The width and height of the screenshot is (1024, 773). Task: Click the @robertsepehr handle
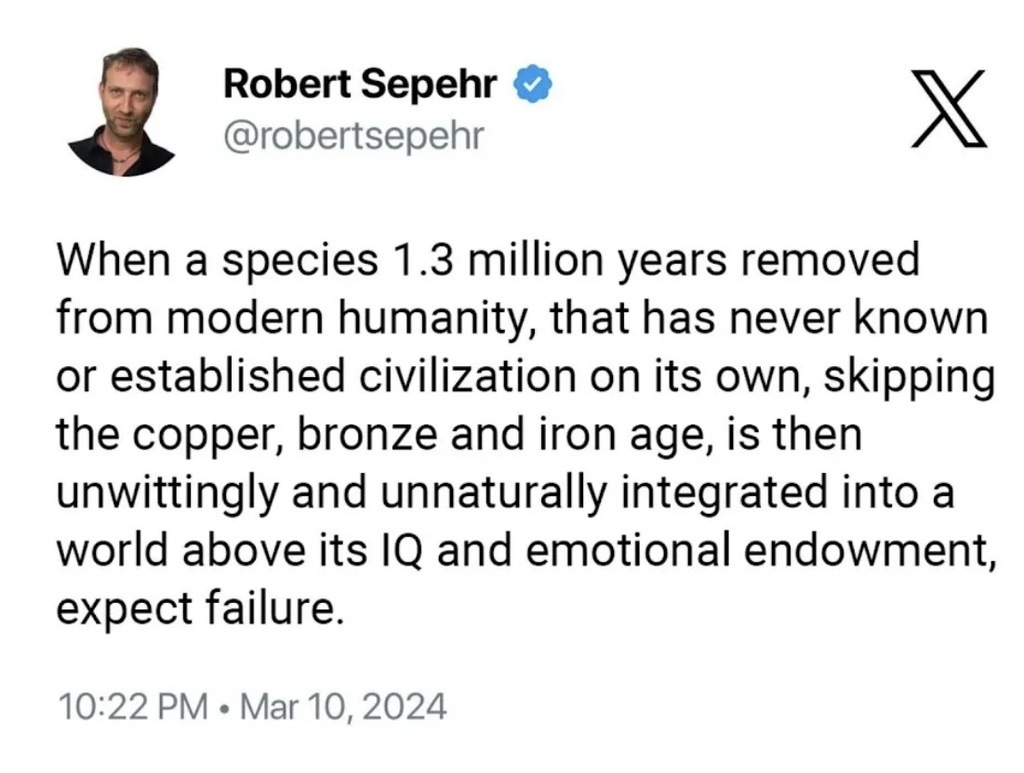coord(350,135)
